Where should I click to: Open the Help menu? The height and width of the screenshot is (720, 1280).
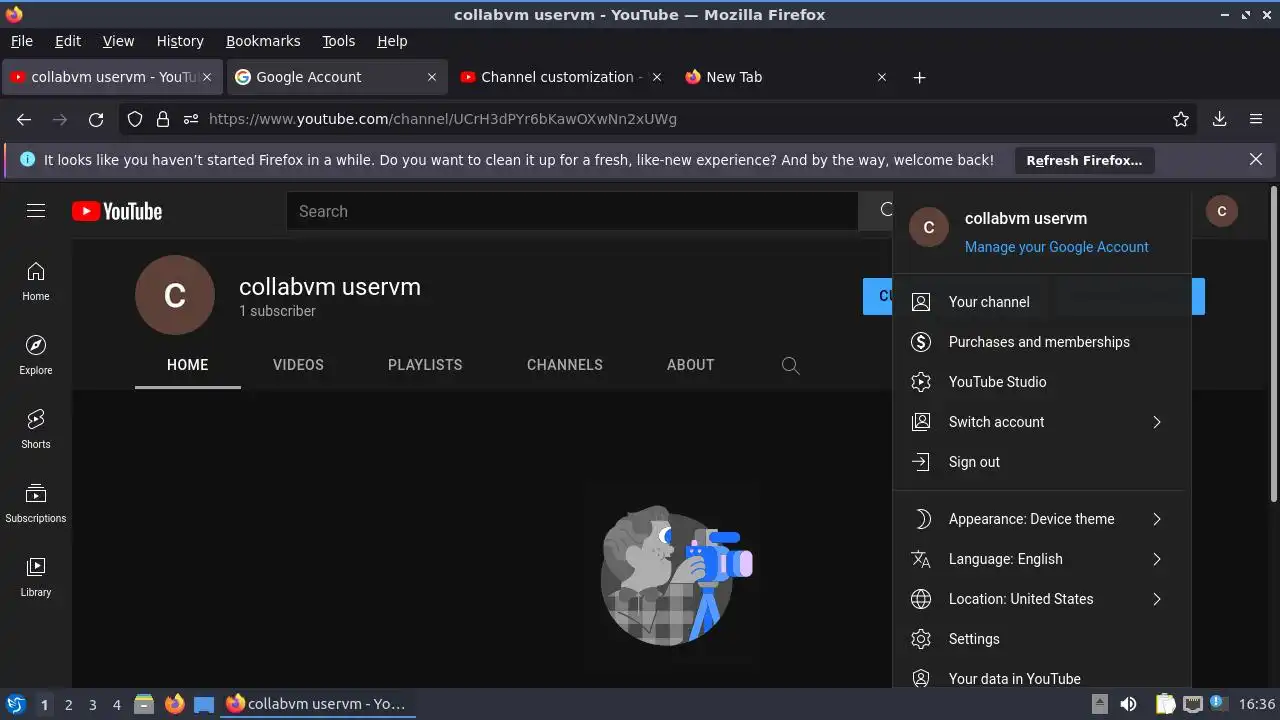[392, 41]
